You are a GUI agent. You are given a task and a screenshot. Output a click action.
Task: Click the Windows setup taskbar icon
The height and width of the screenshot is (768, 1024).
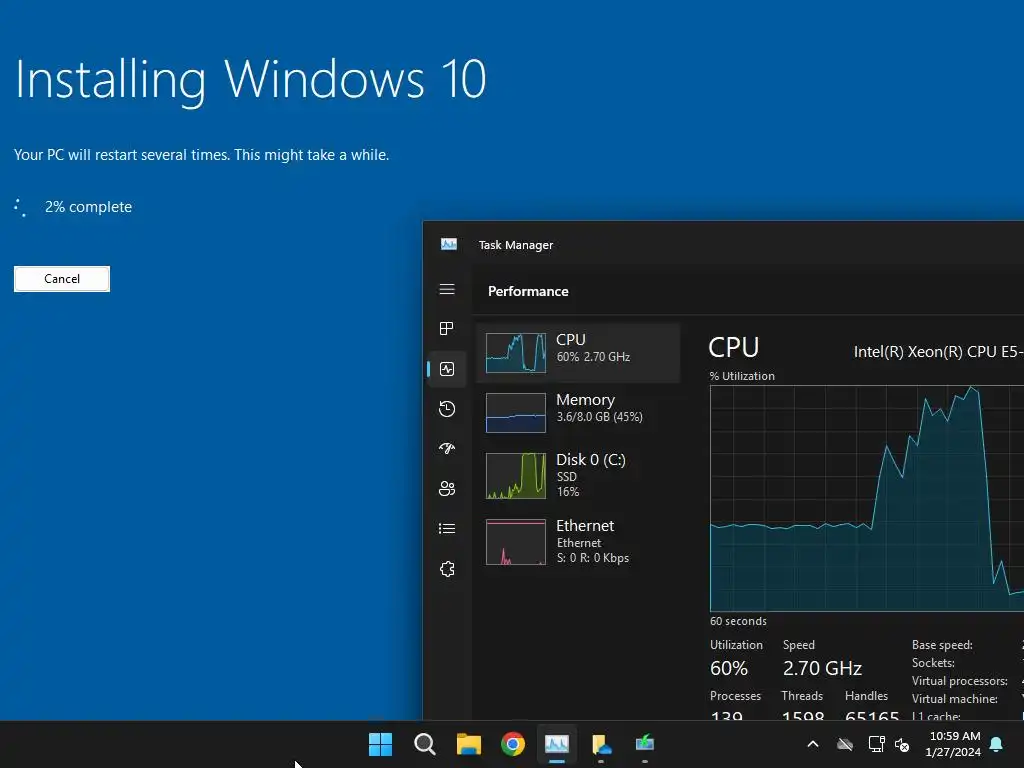[645, 744]
